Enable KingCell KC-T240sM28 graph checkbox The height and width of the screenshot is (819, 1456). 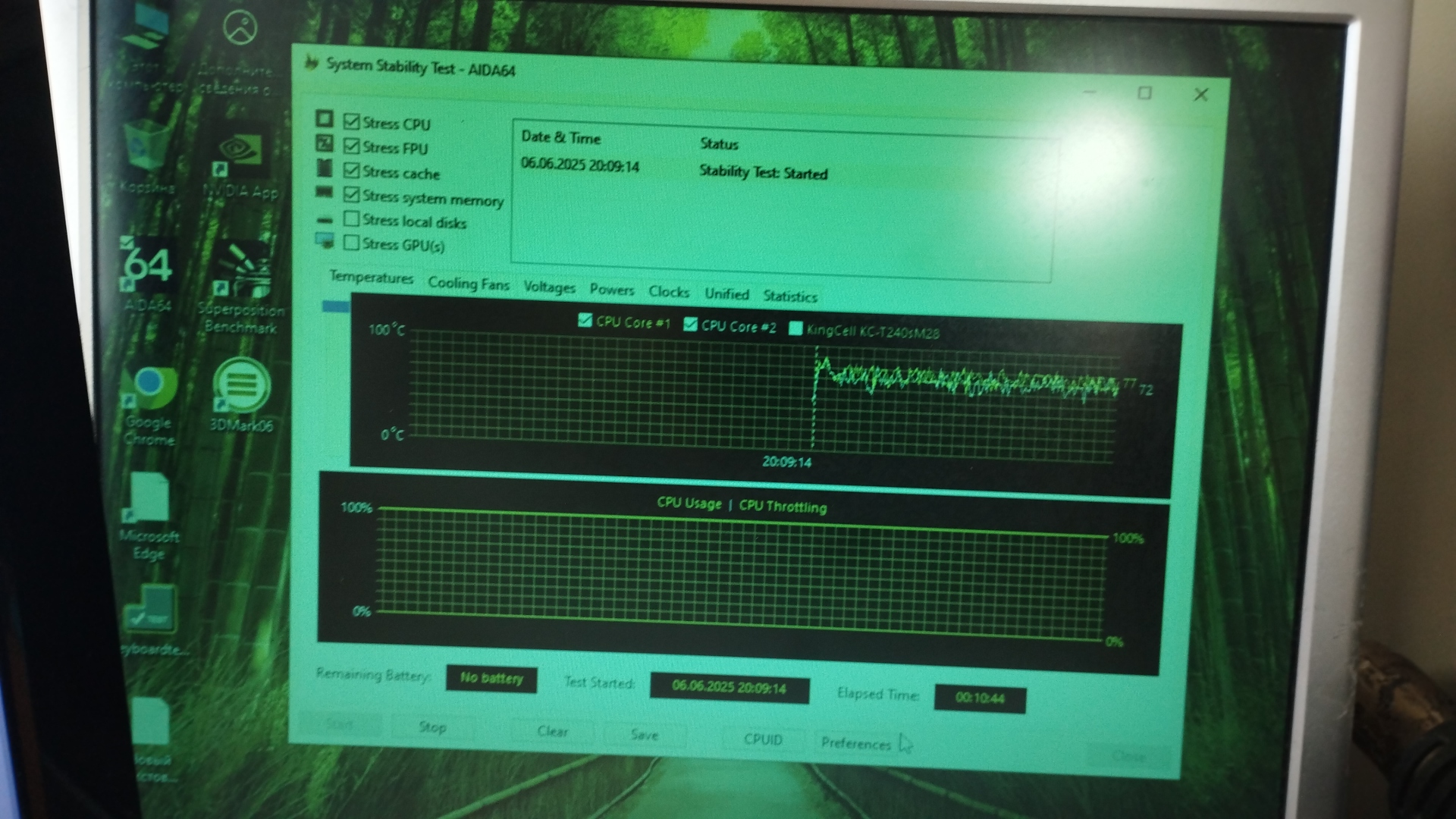coord(795,328)
